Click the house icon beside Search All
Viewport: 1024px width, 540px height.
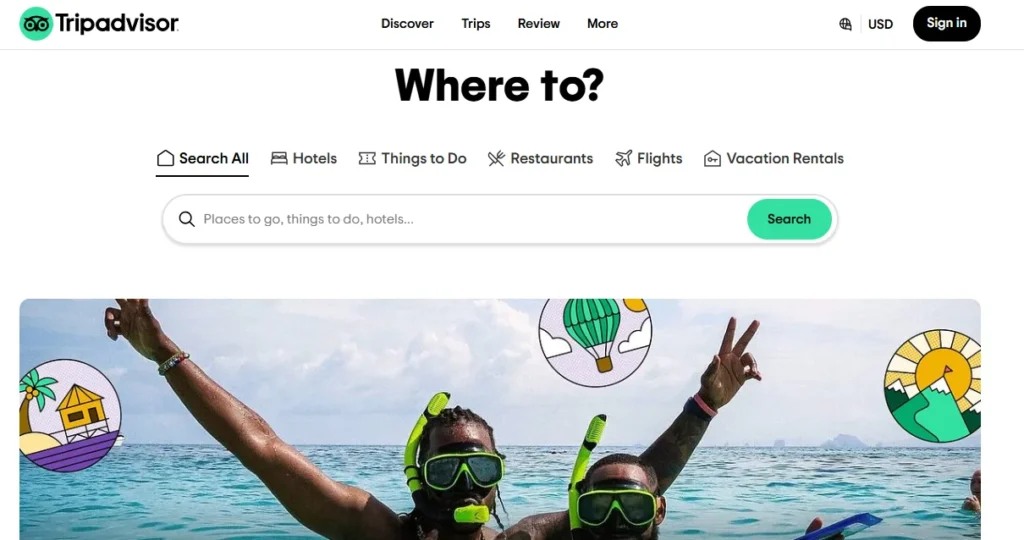click(165, 158)
